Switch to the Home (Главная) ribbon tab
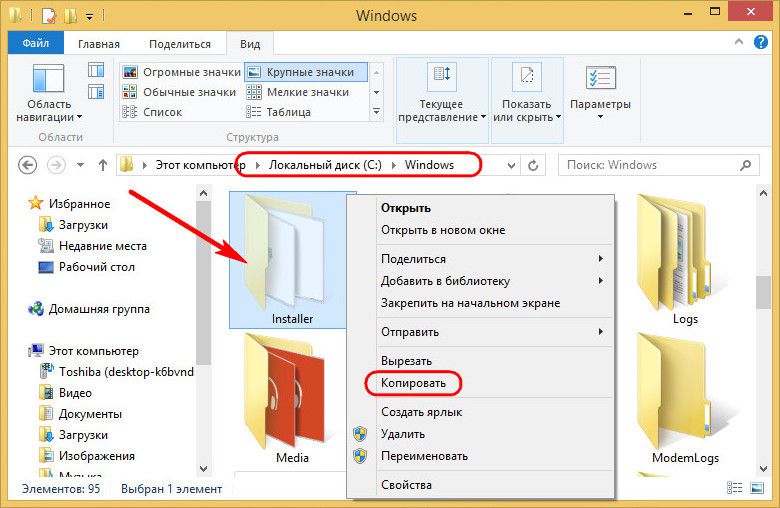The height and width of the screenshot is (508, 780). click(x=98, y=44)
